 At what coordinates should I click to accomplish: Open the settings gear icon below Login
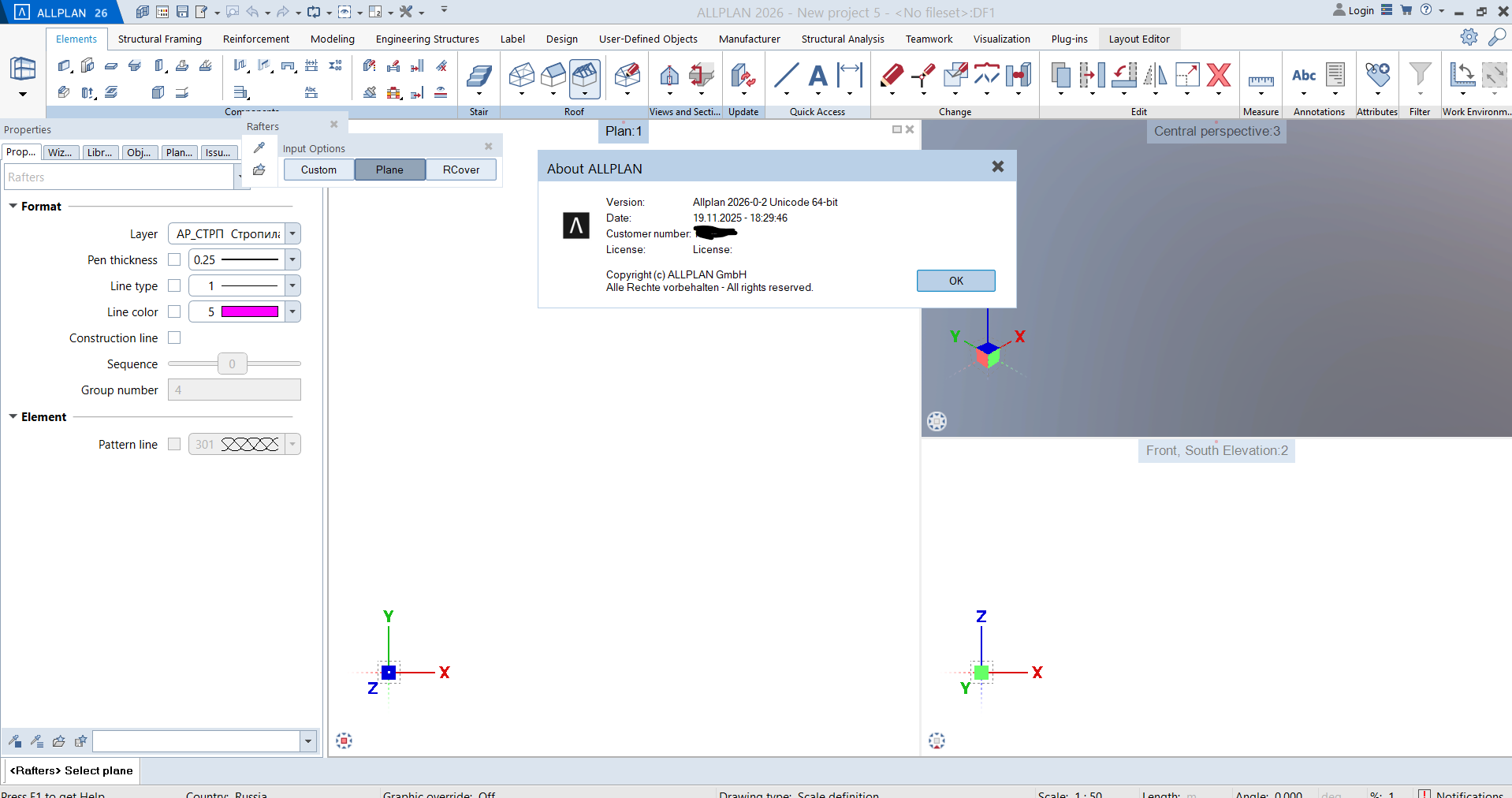tap(1469, 37)
